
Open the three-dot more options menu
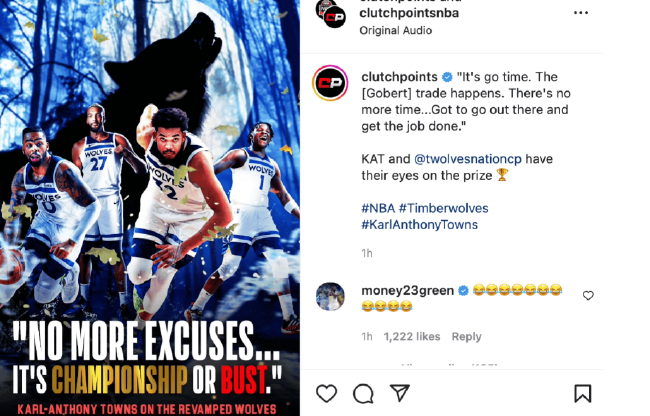coord(581,13)
